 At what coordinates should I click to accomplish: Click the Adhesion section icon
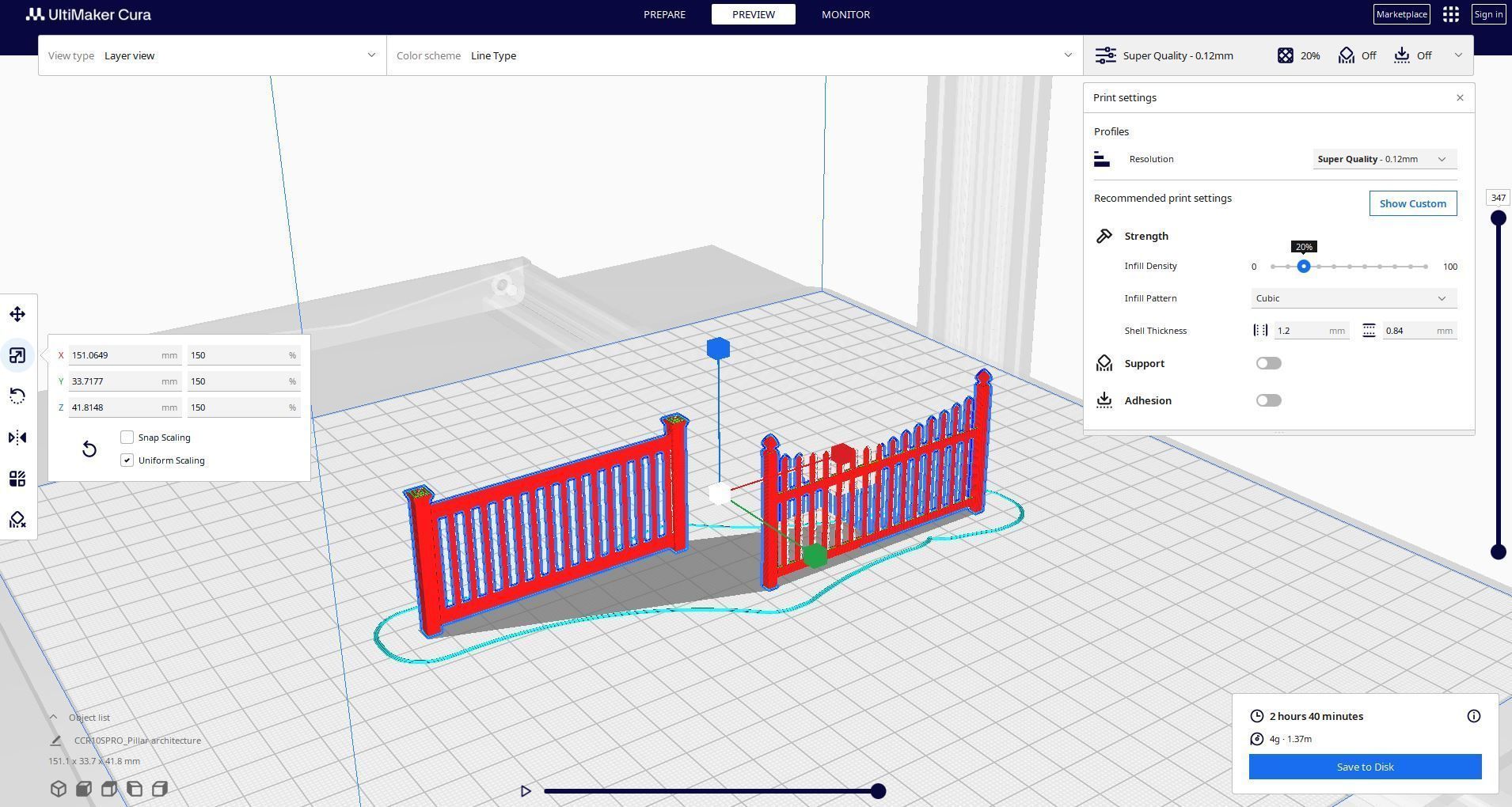click(1104, 400)
